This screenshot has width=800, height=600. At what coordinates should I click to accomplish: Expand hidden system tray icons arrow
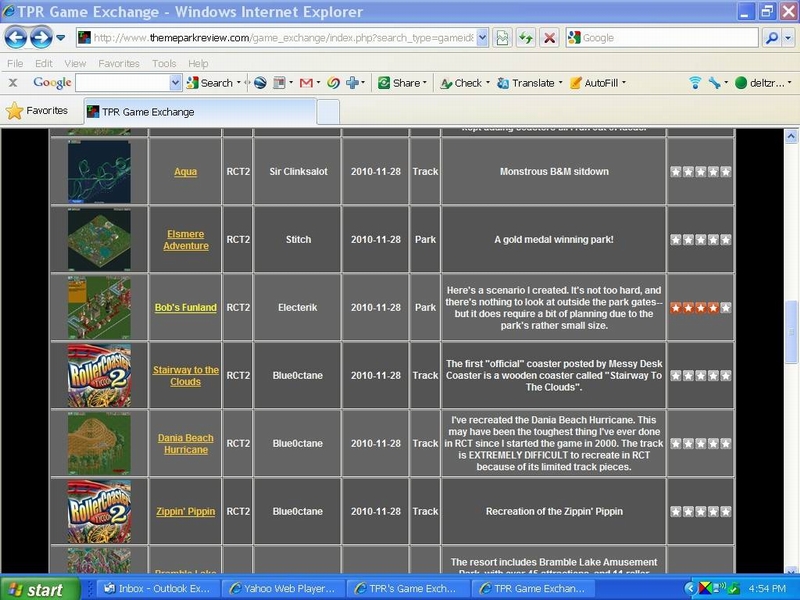click(x=689, y=589)
